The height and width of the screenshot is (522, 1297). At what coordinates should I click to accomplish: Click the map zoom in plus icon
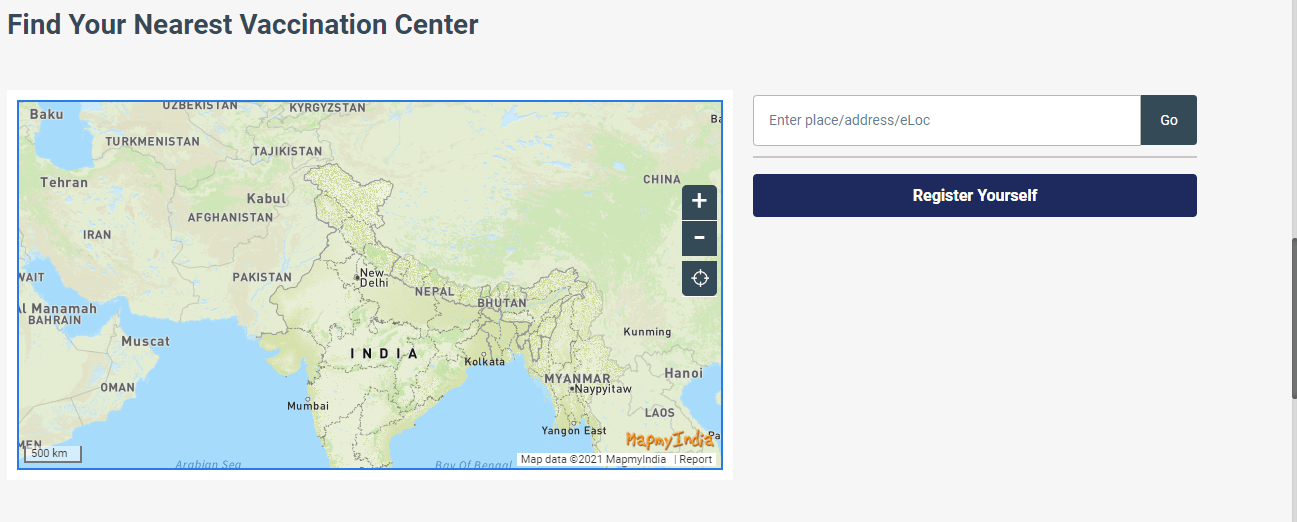coord(699,201)
